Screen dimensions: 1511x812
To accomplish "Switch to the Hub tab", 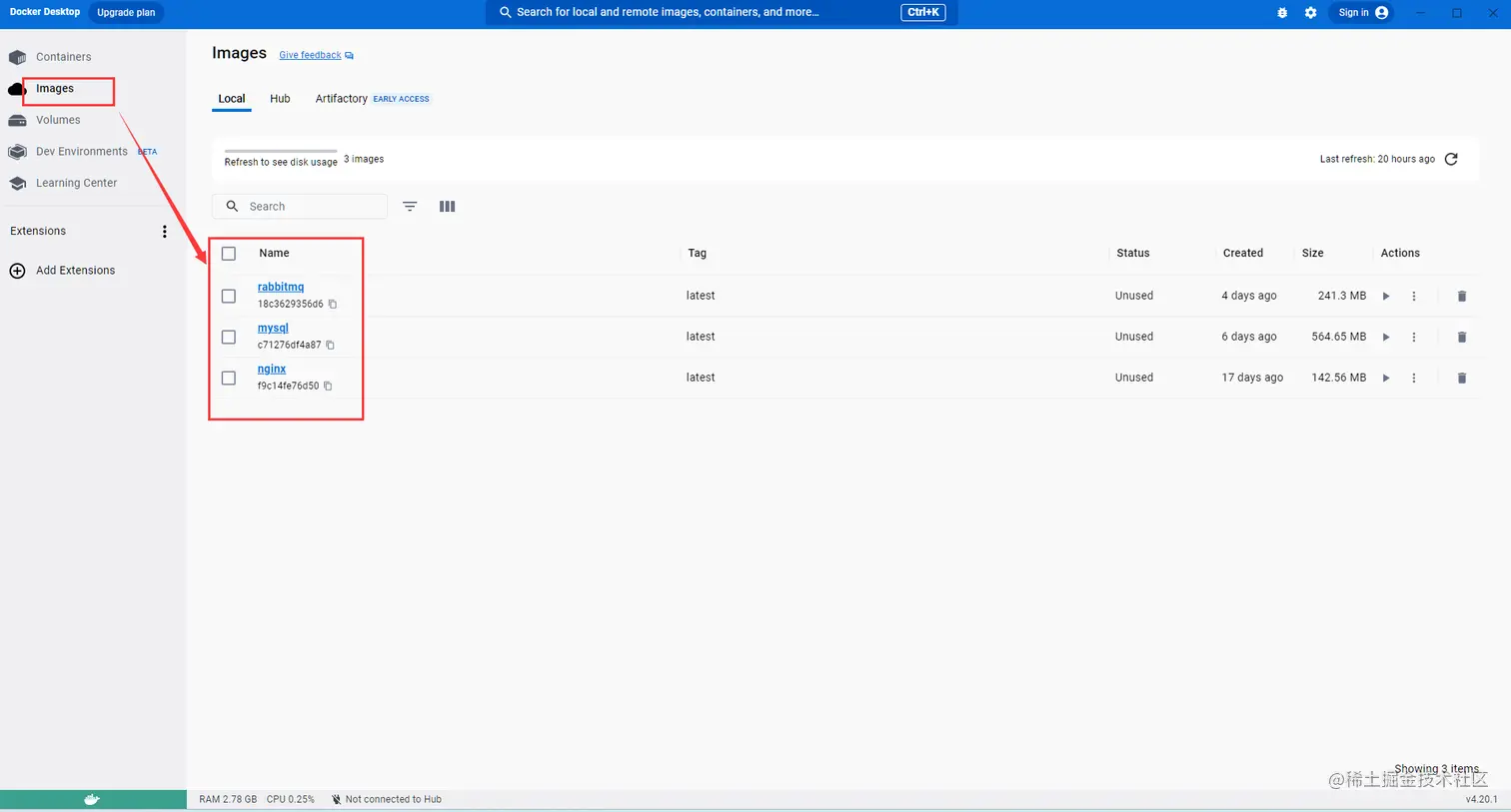I will [280, 99].
